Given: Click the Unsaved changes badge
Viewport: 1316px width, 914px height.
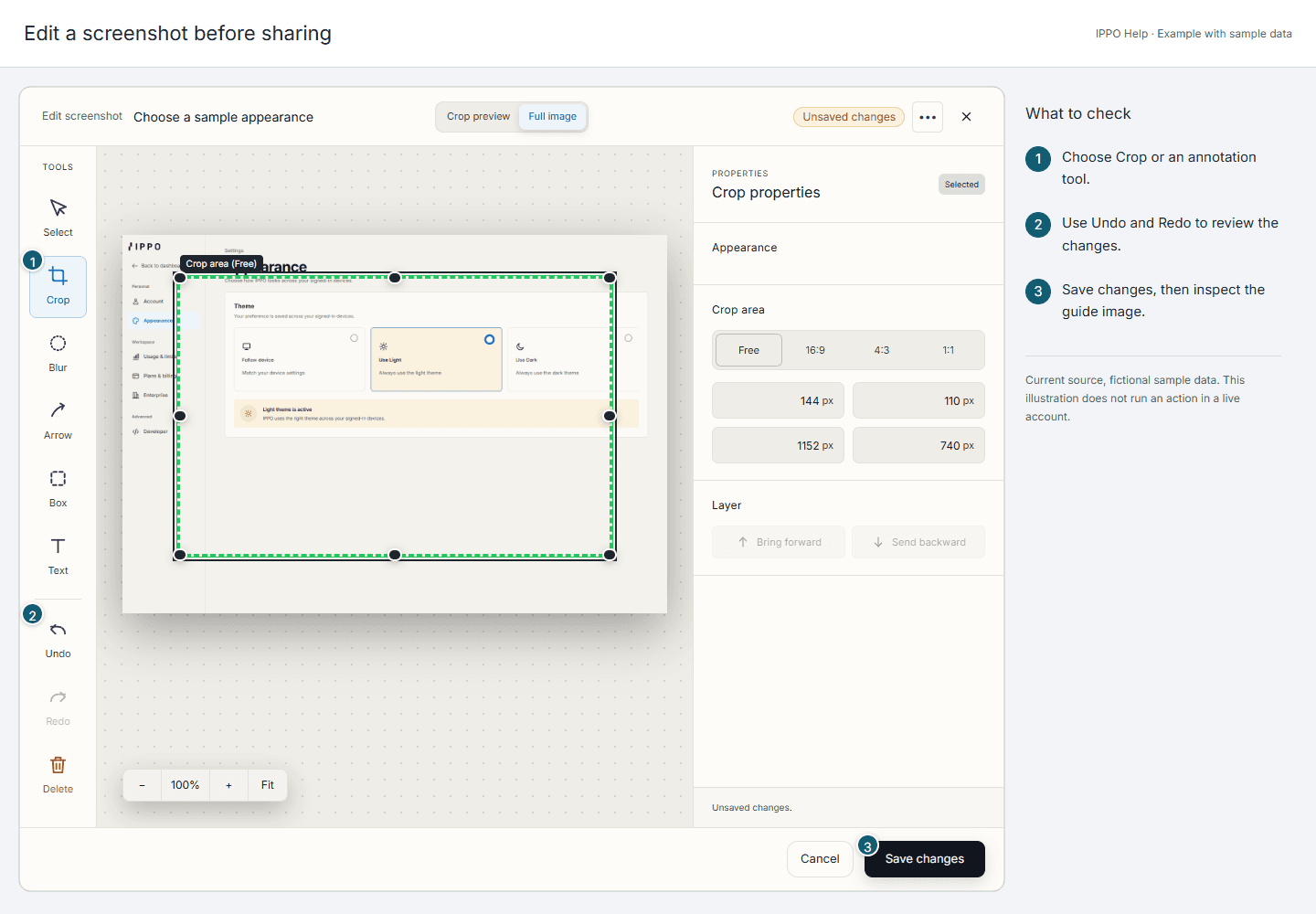Looking at the screenshot, I should coord(849,117).
